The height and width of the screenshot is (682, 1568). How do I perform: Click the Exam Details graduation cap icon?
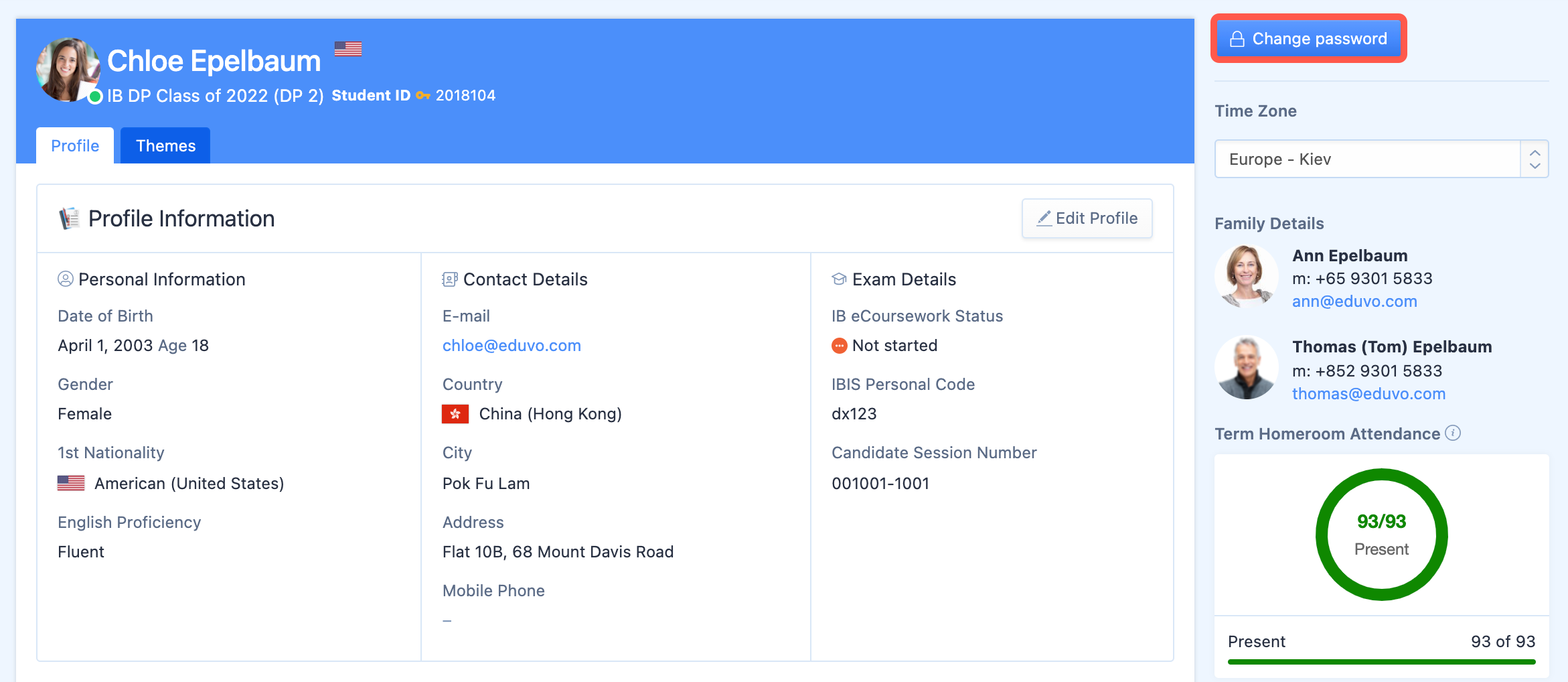839,279
